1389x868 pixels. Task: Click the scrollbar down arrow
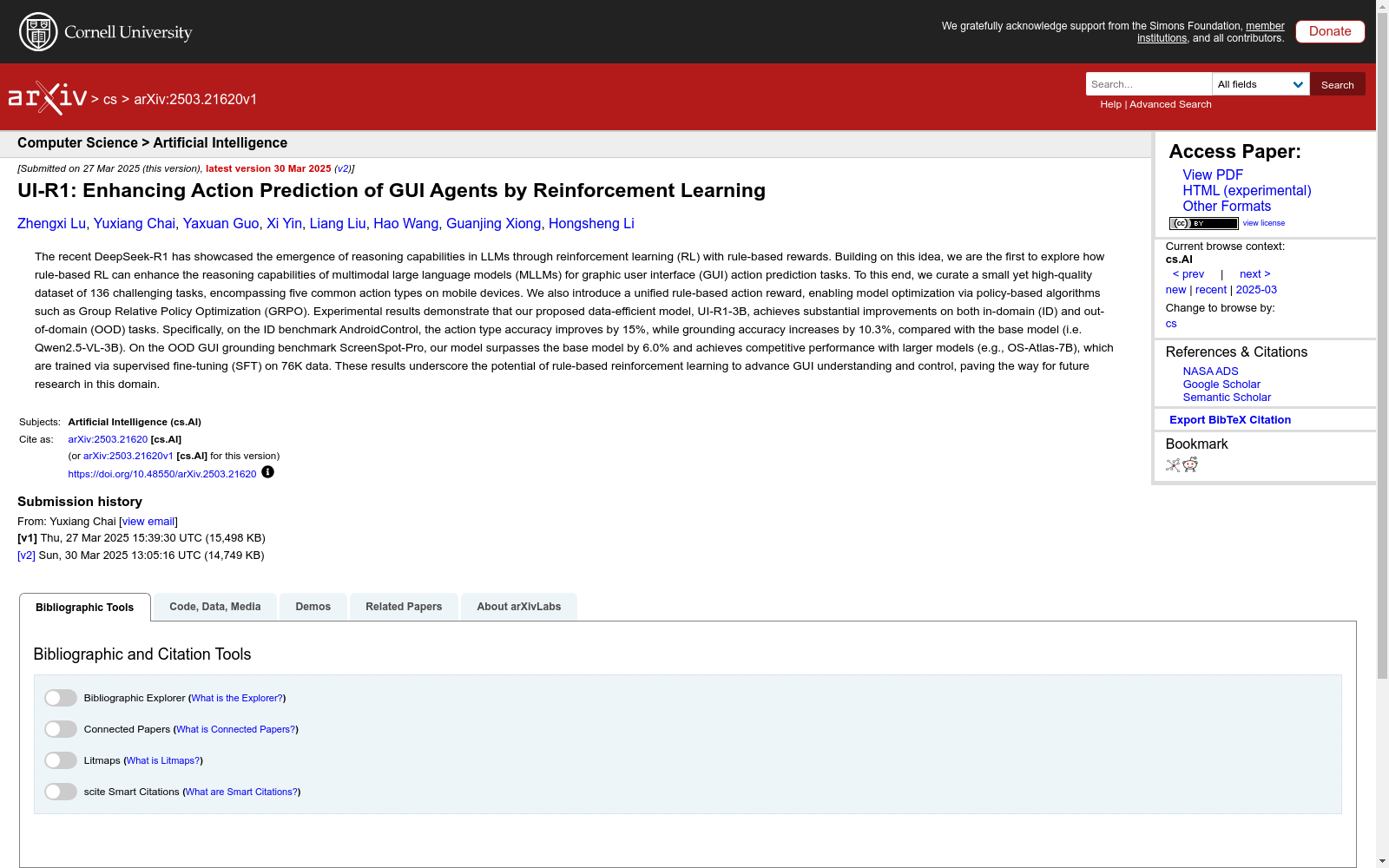(x=1382, y=861)
